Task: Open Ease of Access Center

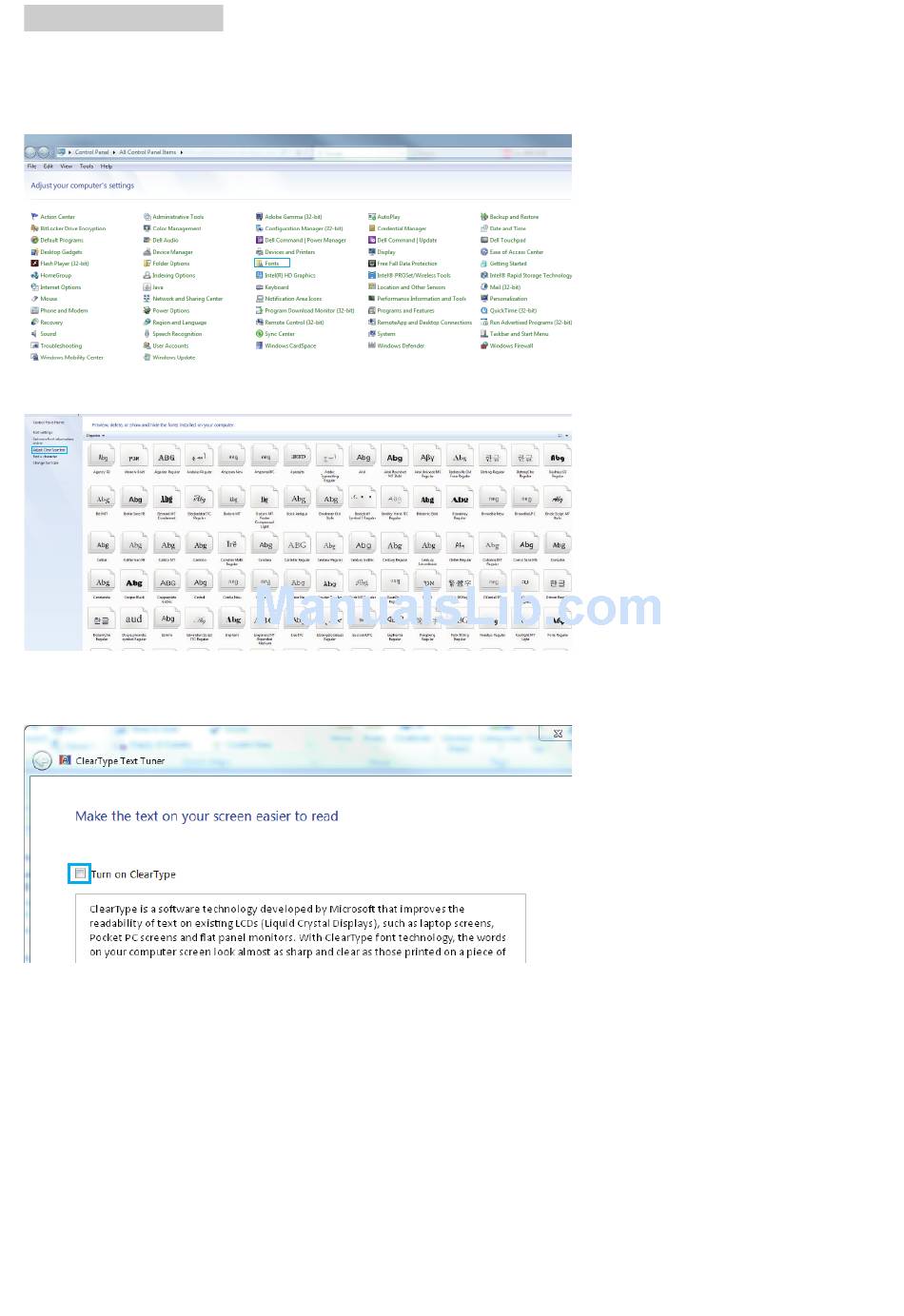Action: tap(512, 252)
